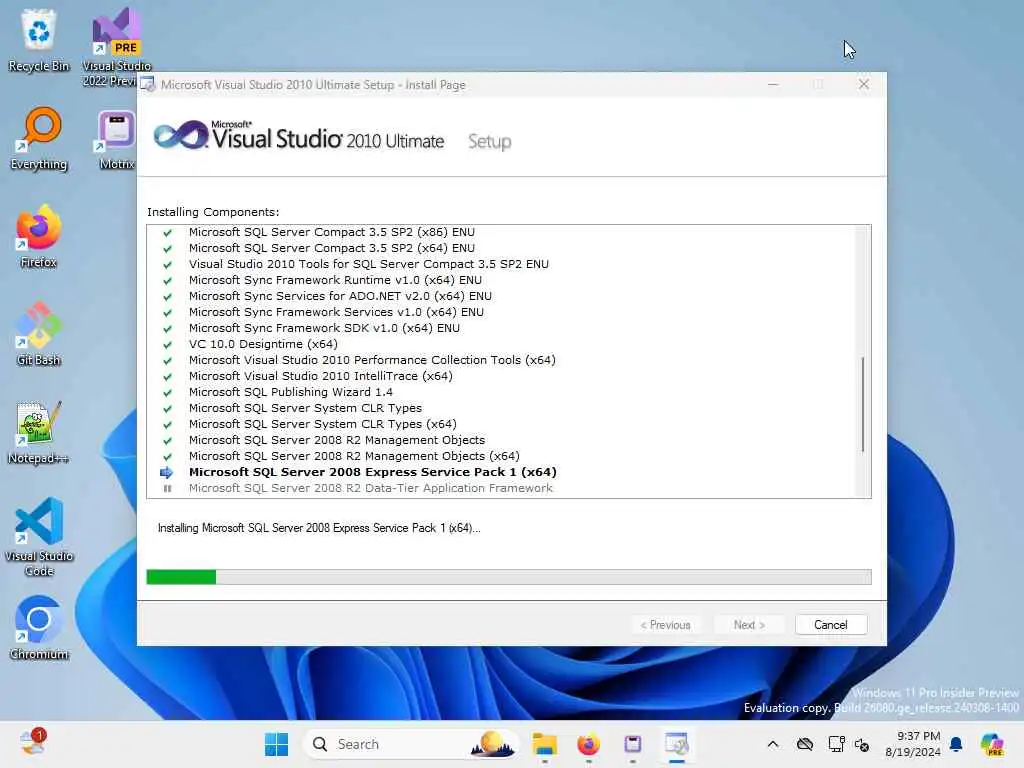Click pause icon beside Data-Tier Application Framework

click(167, 488)
